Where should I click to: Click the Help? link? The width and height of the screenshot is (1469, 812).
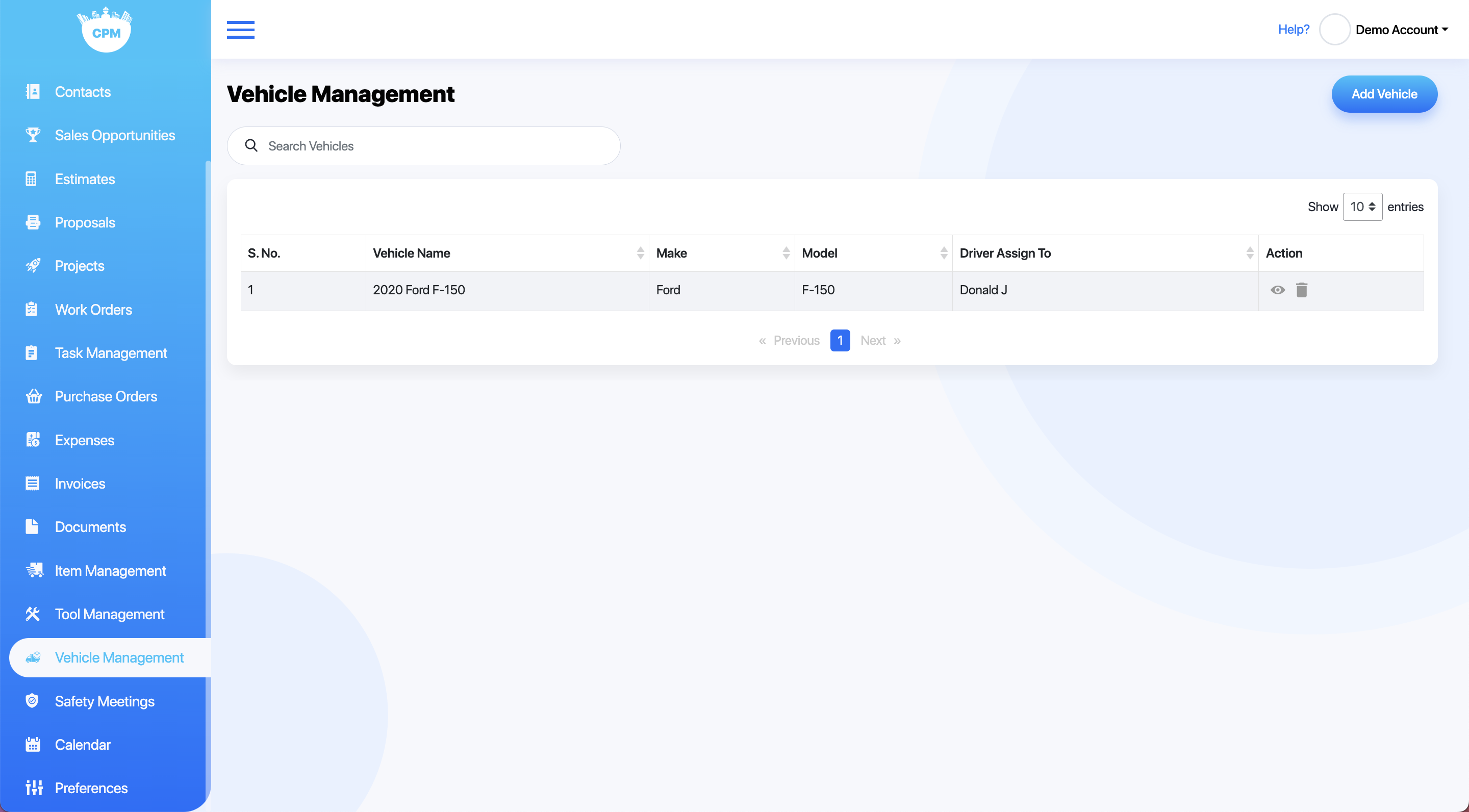[x=1294, y=29]
